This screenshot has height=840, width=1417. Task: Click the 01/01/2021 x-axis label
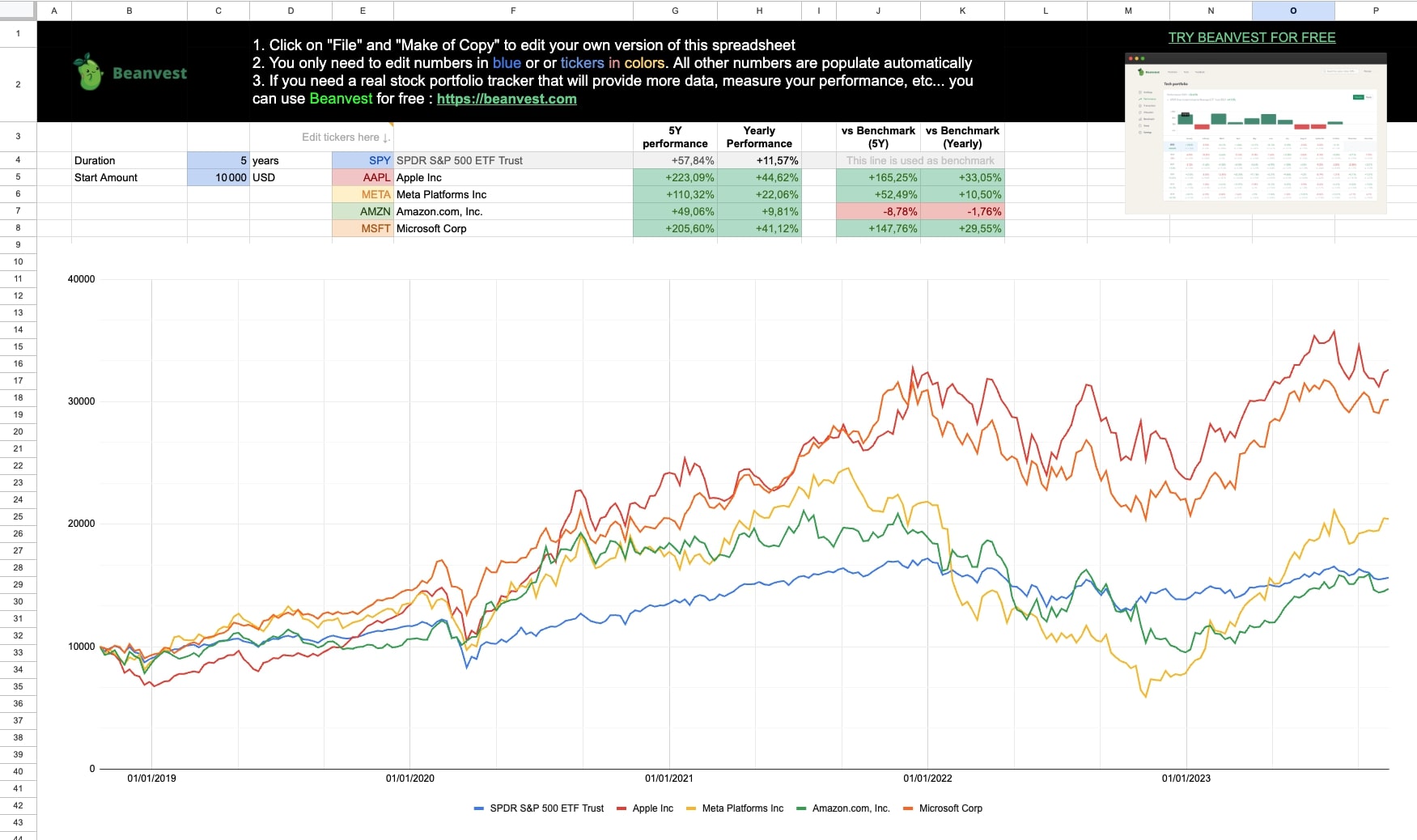(668, 778)
